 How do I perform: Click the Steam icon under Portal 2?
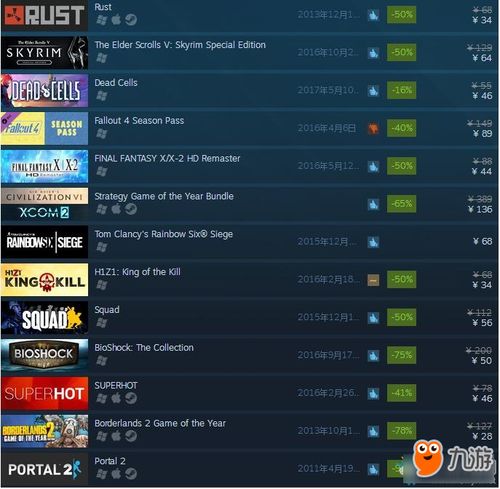[131, 473]
